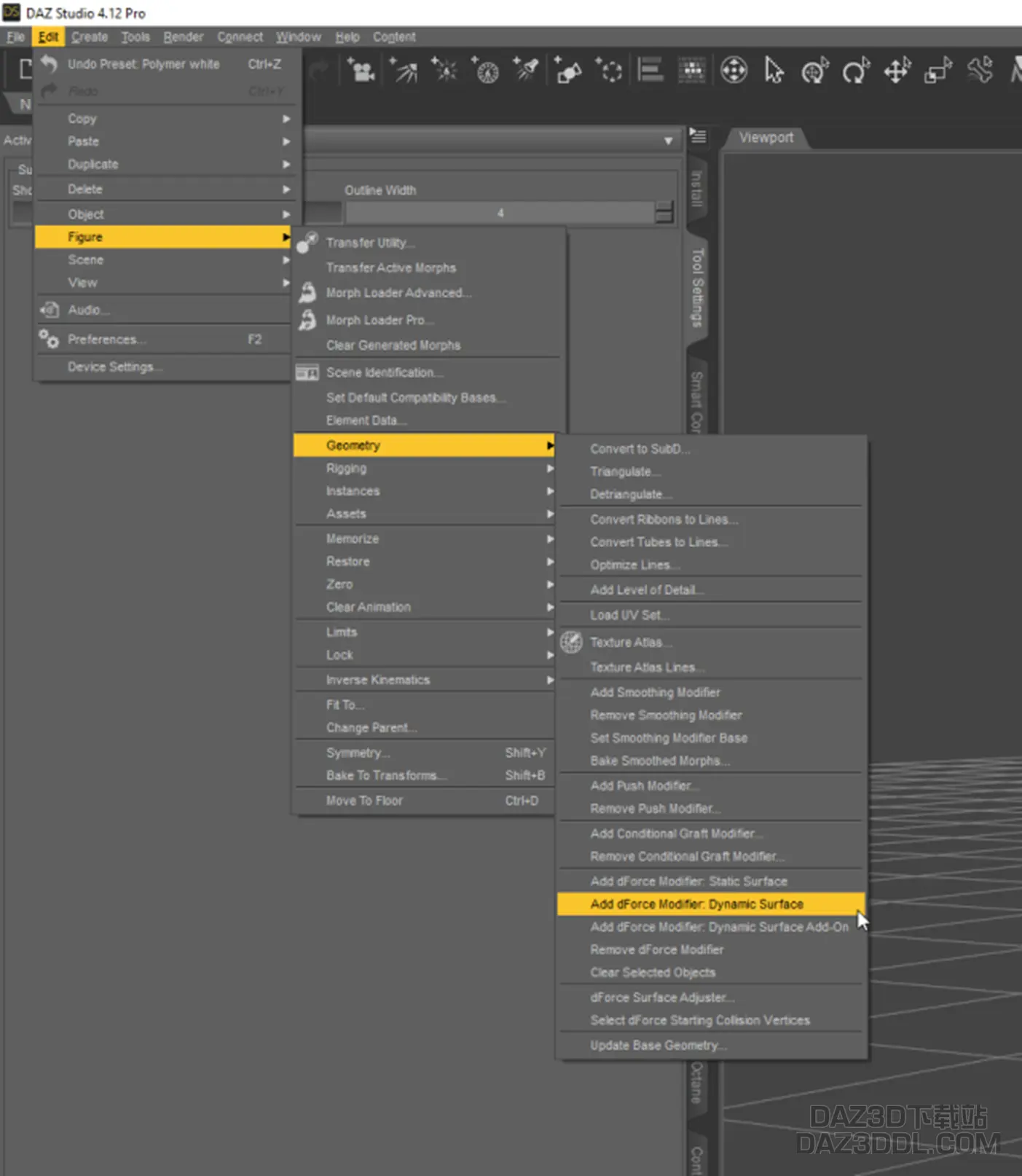Open the Window menu
The width and height of the screenshot is (1022, 1176).
click(x=298, y=36)
